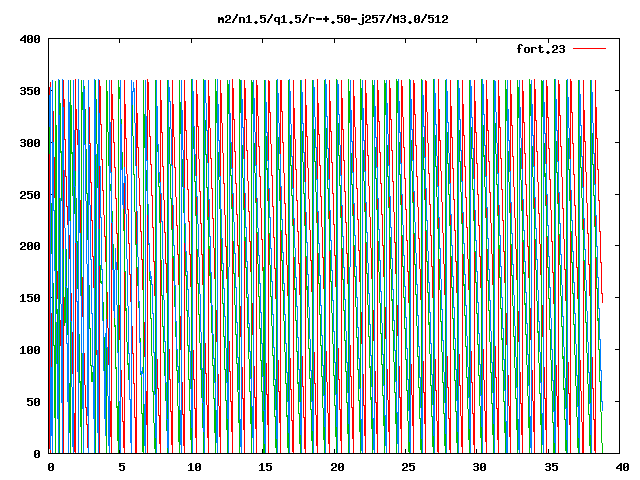Click the x-axis label 5
This screenshot has width=640, height=480.
coord(121,467)
